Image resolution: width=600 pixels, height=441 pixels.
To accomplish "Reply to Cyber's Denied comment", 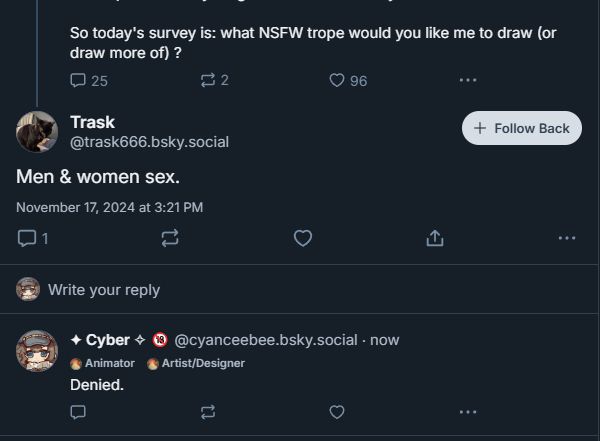I will 79,411.
